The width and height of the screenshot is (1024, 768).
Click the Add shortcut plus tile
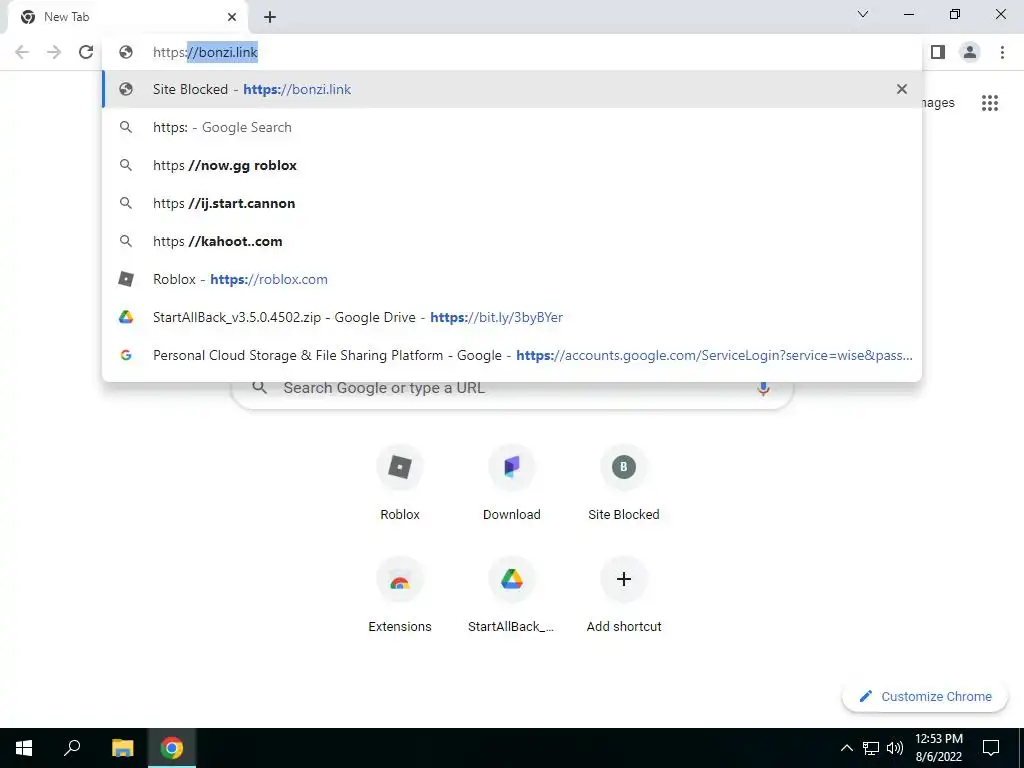pyautogui.click(x=624, y=596)
